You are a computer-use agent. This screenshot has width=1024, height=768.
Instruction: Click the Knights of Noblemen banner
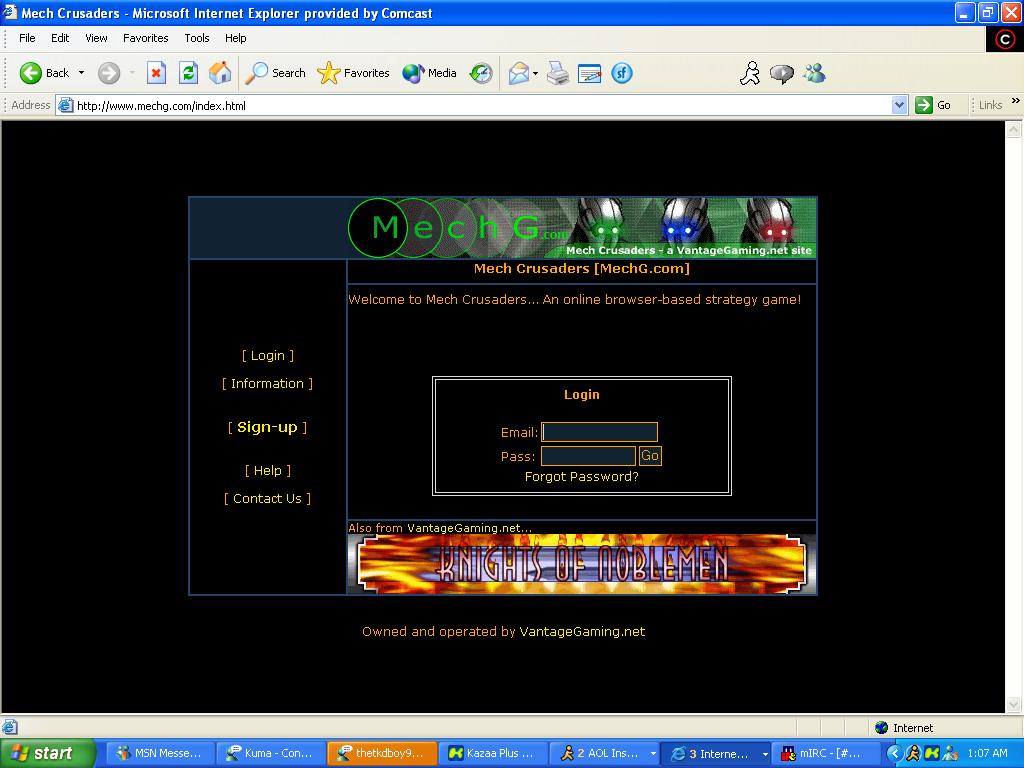582,564
